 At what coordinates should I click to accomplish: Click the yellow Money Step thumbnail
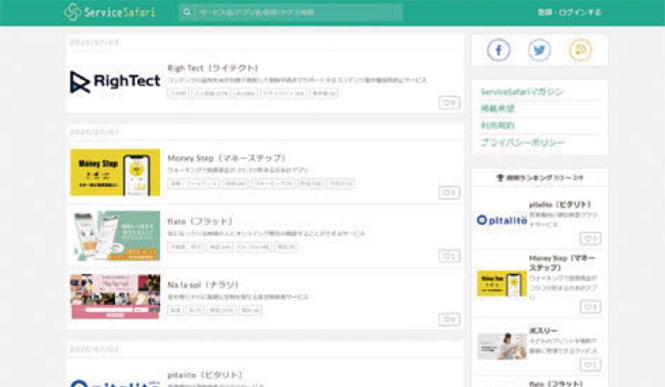click(x=115, y=173)
